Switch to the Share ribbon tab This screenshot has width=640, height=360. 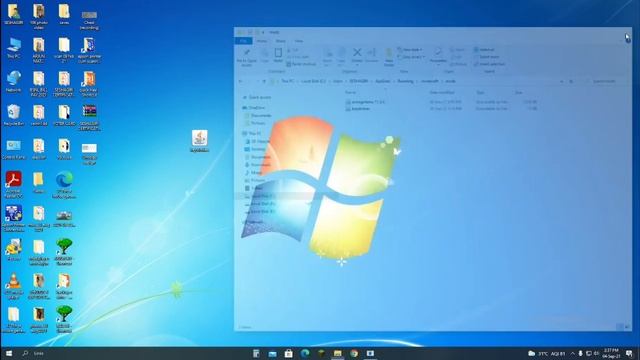tap(281, 41)
